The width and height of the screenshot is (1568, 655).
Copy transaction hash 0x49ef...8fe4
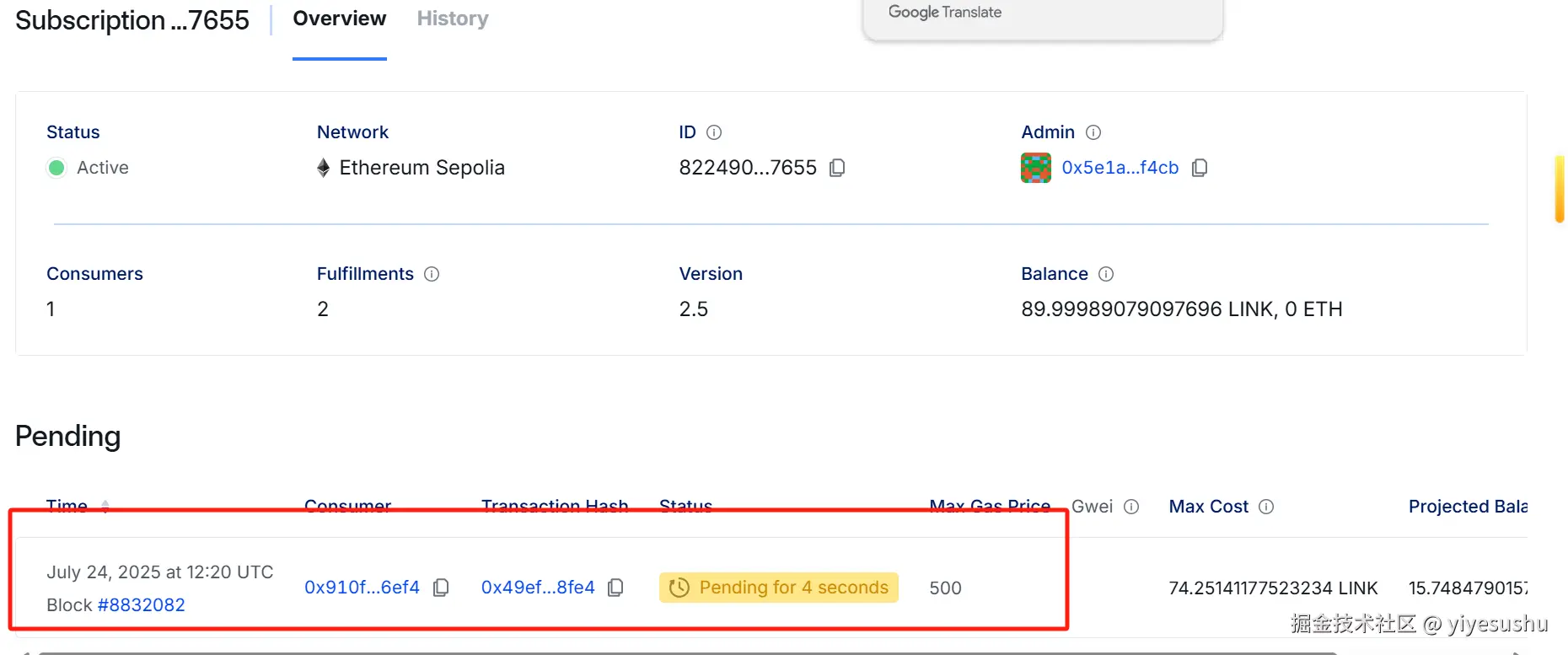616,588
